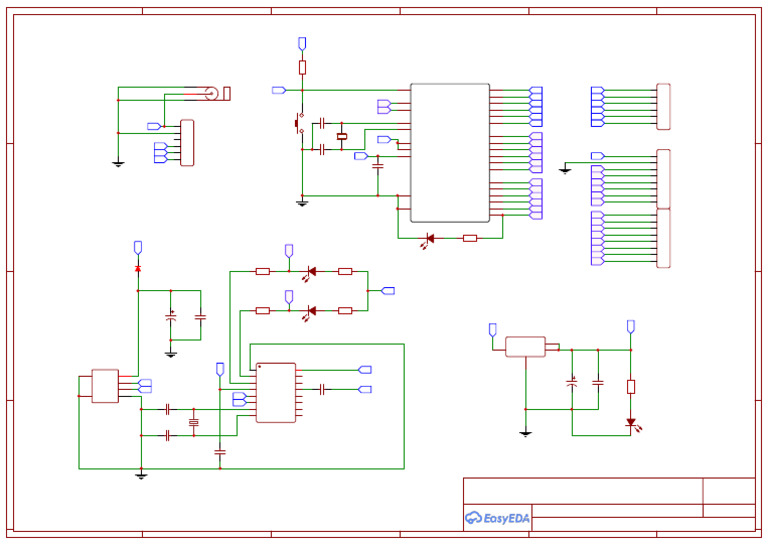The image size is (768, 544).
Task: Select the LED below the microcontroller
Action: [x=429, y=239]
